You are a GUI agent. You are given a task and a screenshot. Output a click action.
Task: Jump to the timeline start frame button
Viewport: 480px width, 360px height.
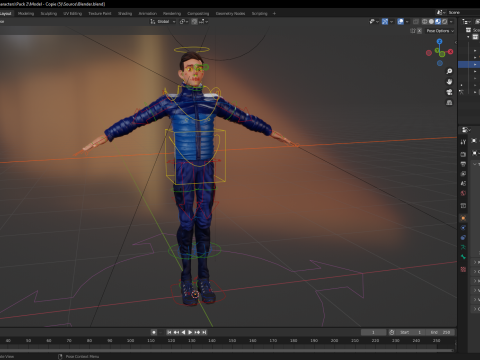click(169, 332)
